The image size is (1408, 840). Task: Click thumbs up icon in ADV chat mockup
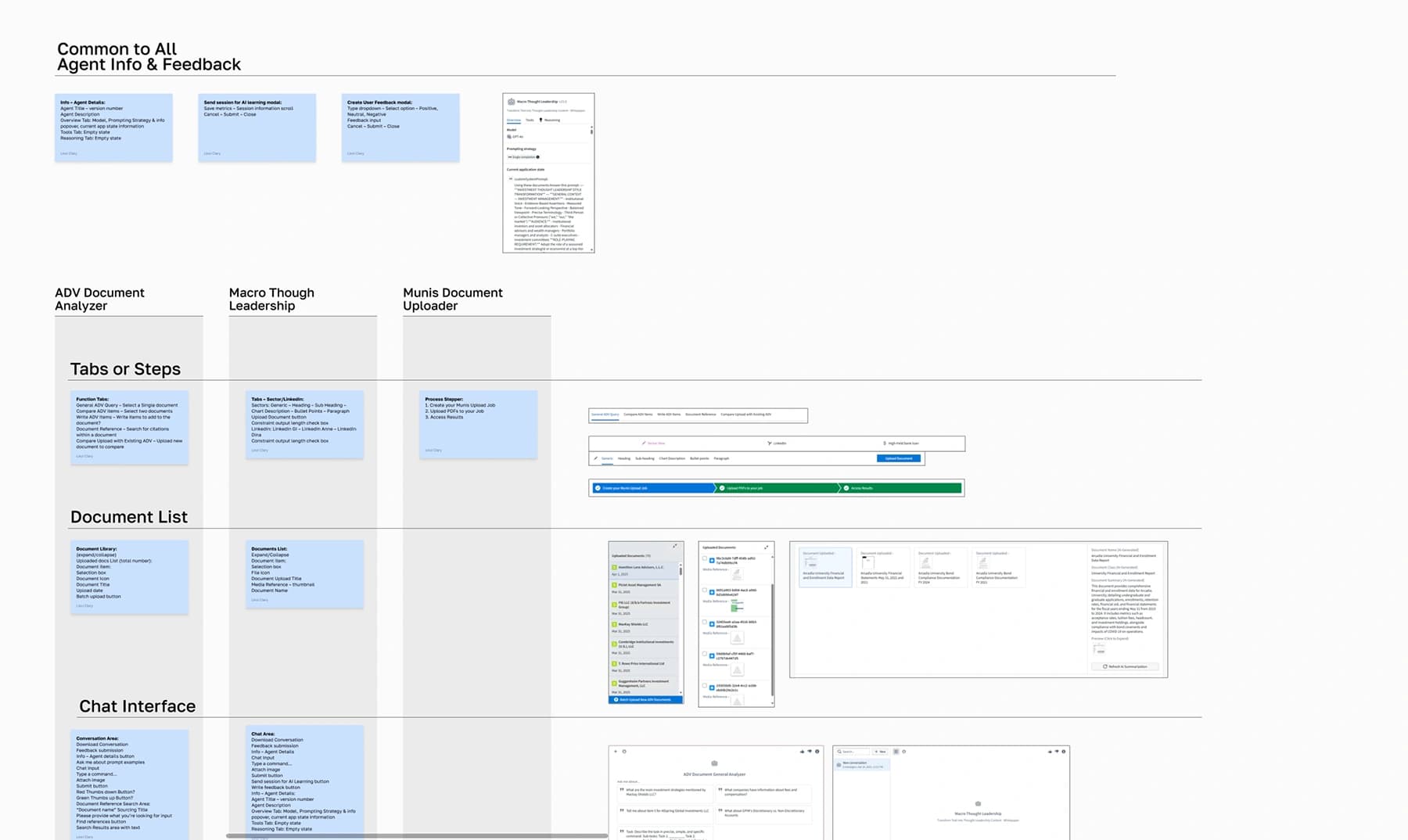[x=802, y=752]
